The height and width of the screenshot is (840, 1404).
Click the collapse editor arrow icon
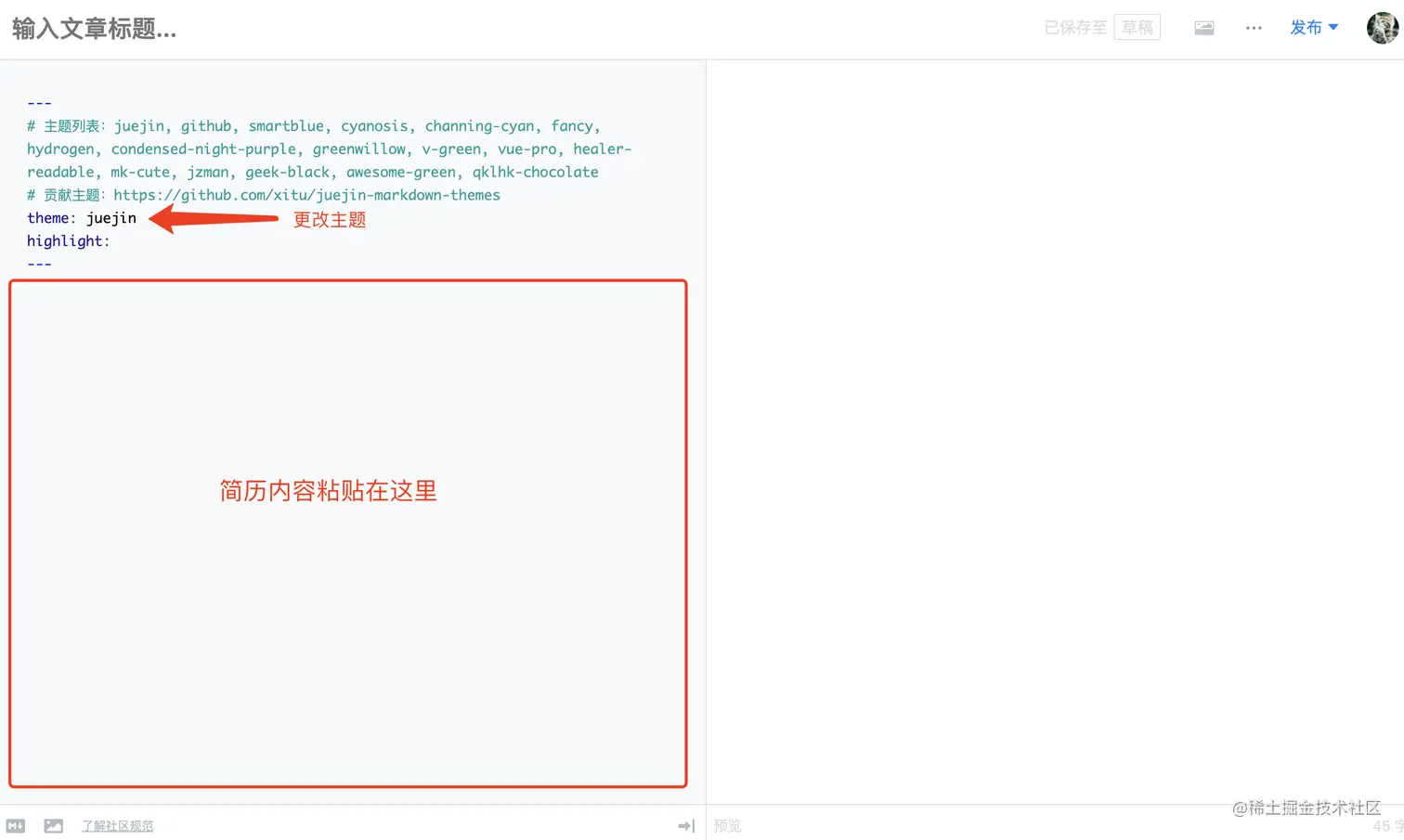click(x=686, y=825)
